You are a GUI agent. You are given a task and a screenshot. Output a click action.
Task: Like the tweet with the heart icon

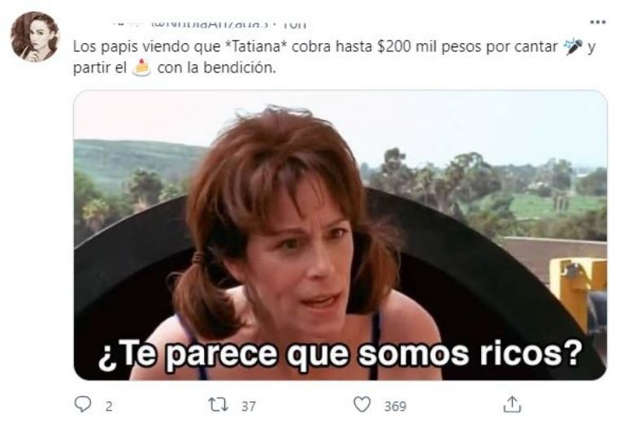click(x=362, y=404)
